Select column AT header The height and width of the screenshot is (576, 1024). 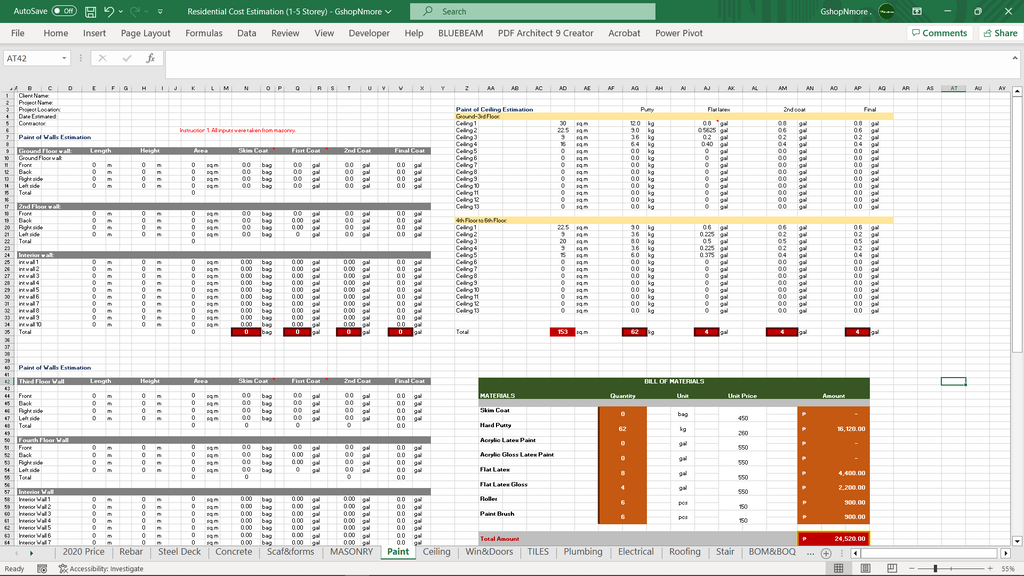coord(953,88)
